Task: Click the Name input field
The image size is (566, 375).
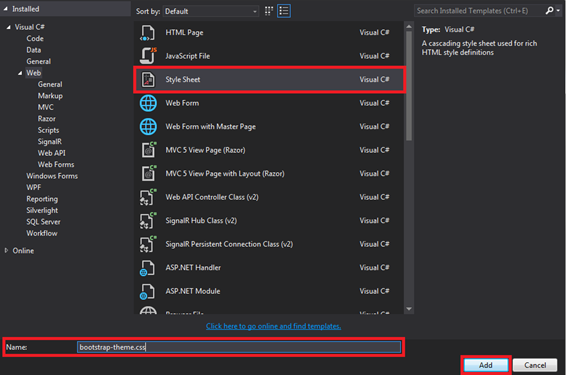Action: coord(239,347)
